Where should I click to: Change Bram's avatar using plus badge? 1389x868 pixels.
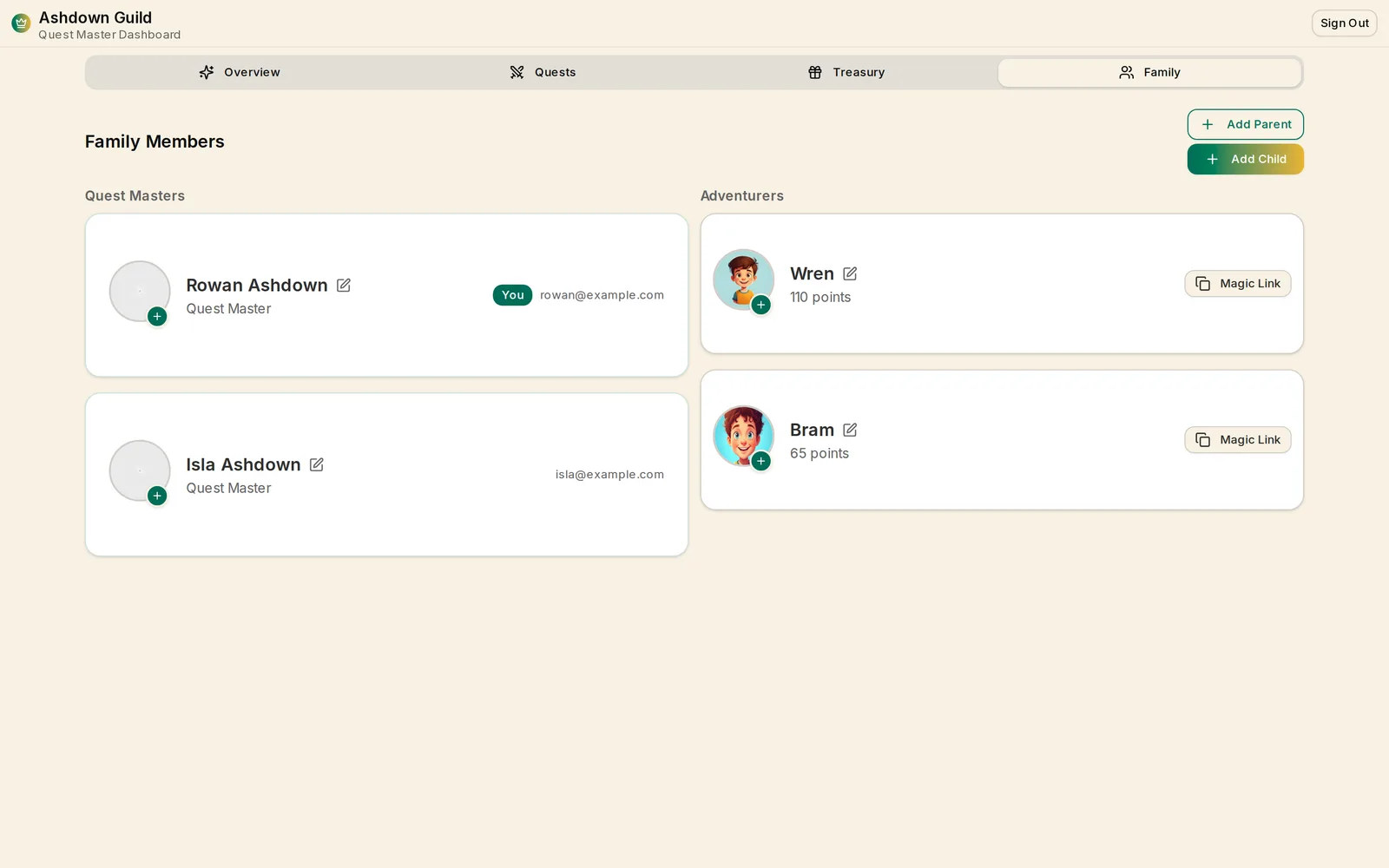click(x=761, y=461)
